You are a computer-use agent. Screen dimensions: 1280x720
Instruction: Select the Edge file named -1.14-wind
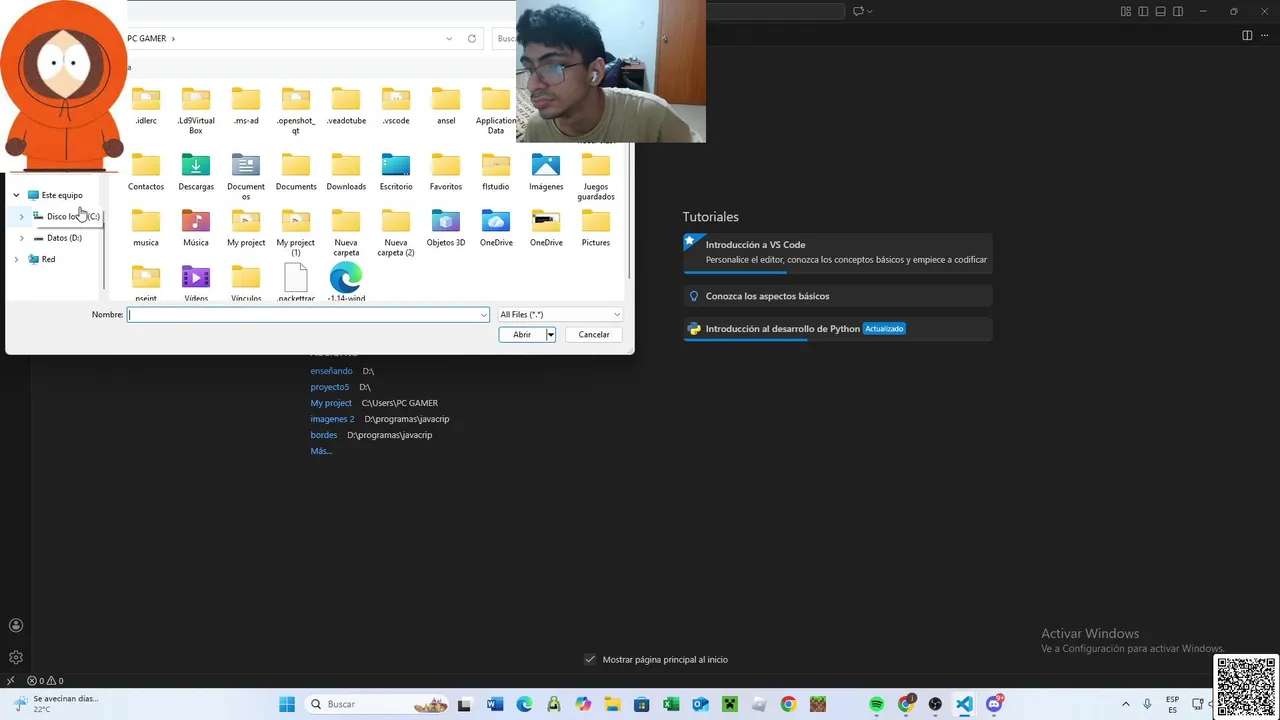click(346, 283)
